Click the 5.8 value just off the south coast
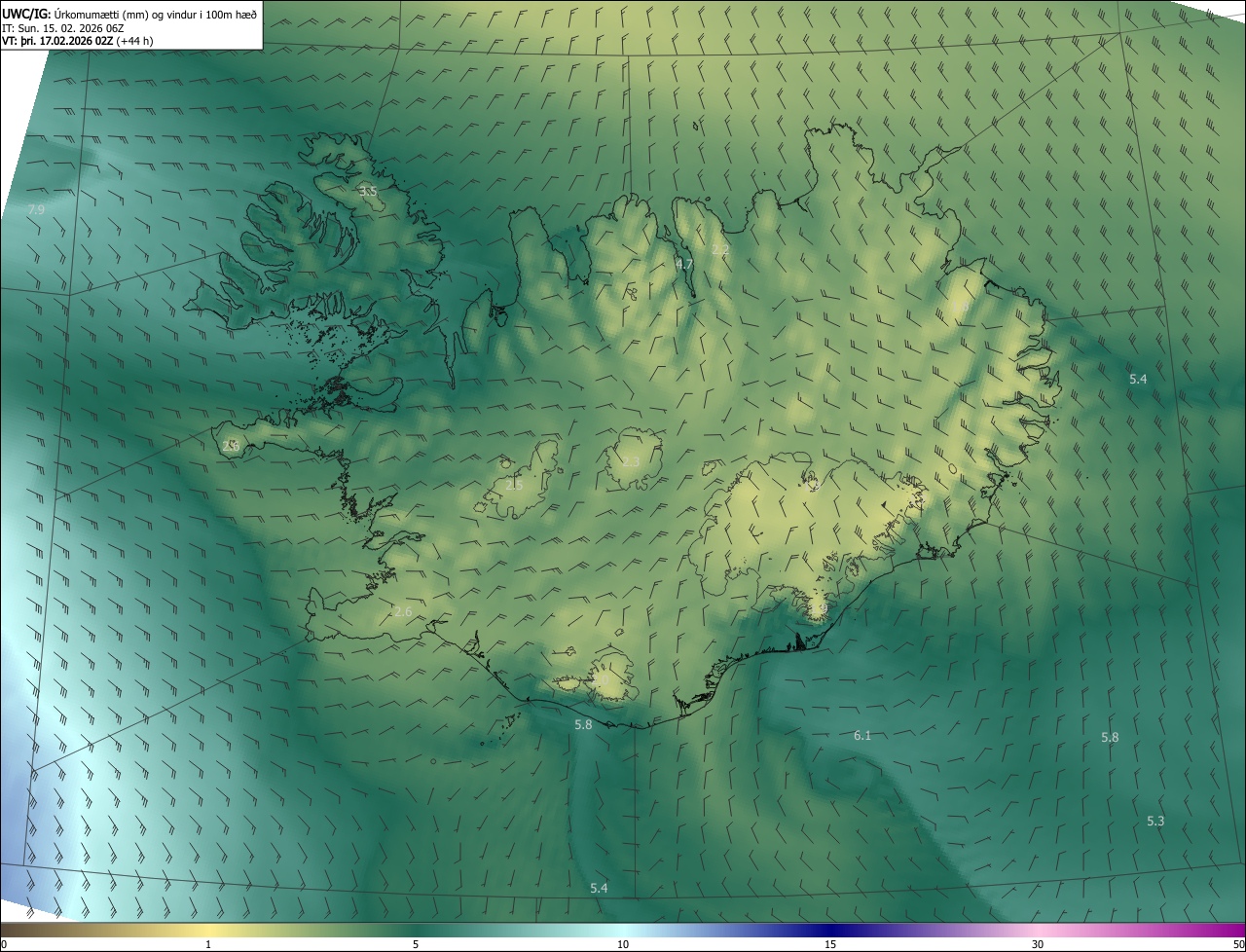 583,725
